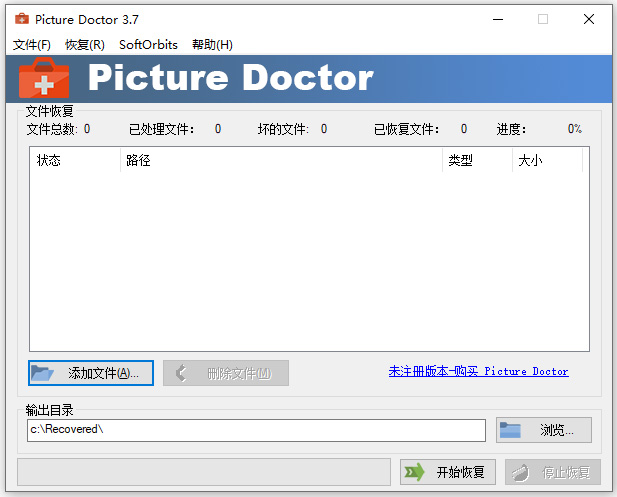Focus the output directory field c:\Recovered\
The width and height of the screenshot is (617, 497).
tap(256, 430)
